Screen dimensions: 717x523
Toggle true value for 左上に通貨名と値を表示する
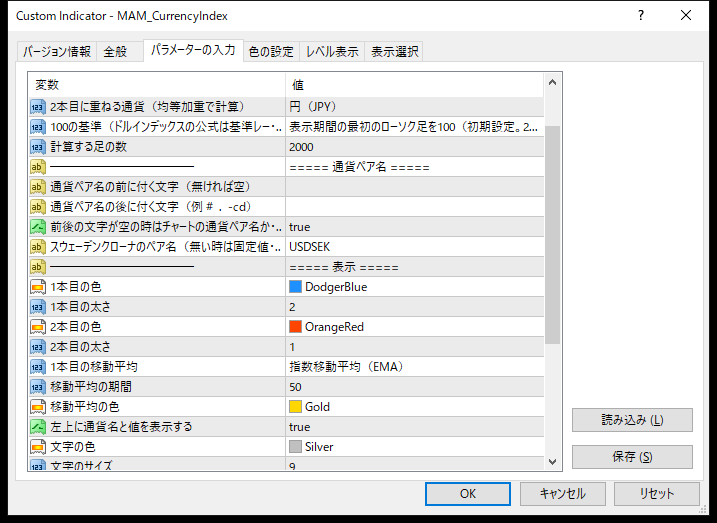[415, 427]
